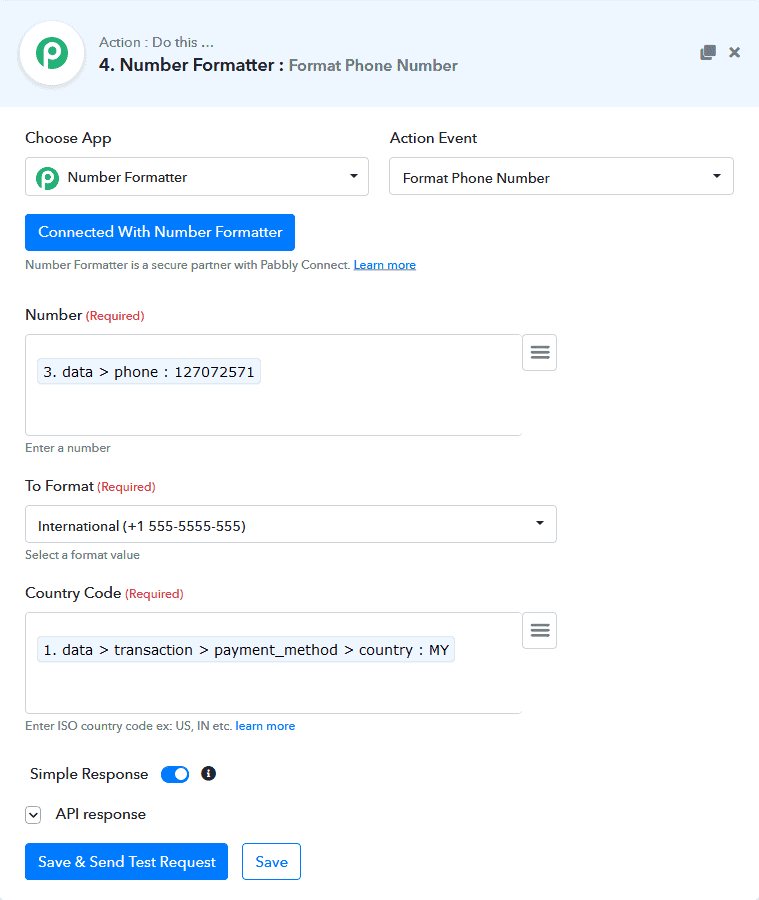
Task: Select the mapped country MY data tag
Action: [246, 650]
